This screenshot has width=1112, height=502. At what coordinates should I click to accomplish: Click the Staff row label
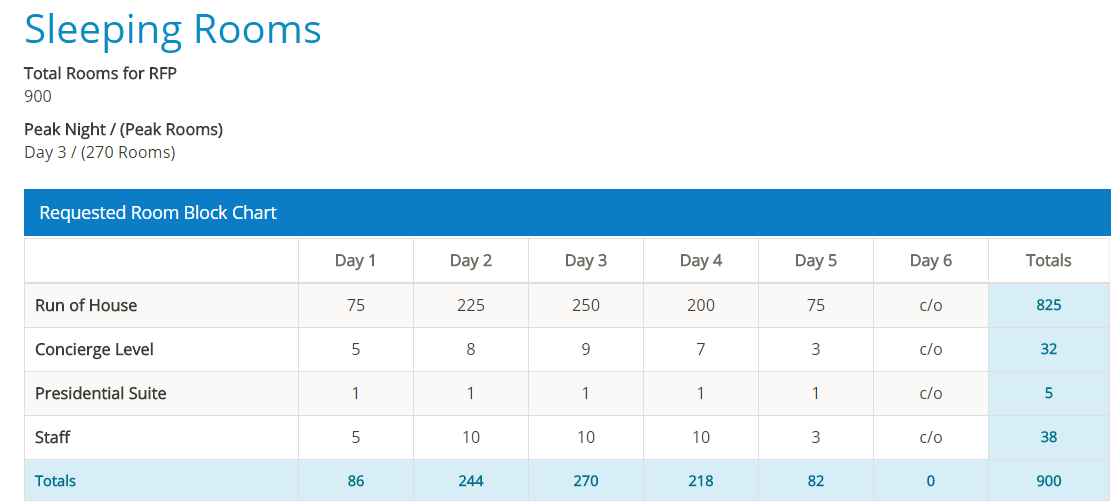coord(53,437)
